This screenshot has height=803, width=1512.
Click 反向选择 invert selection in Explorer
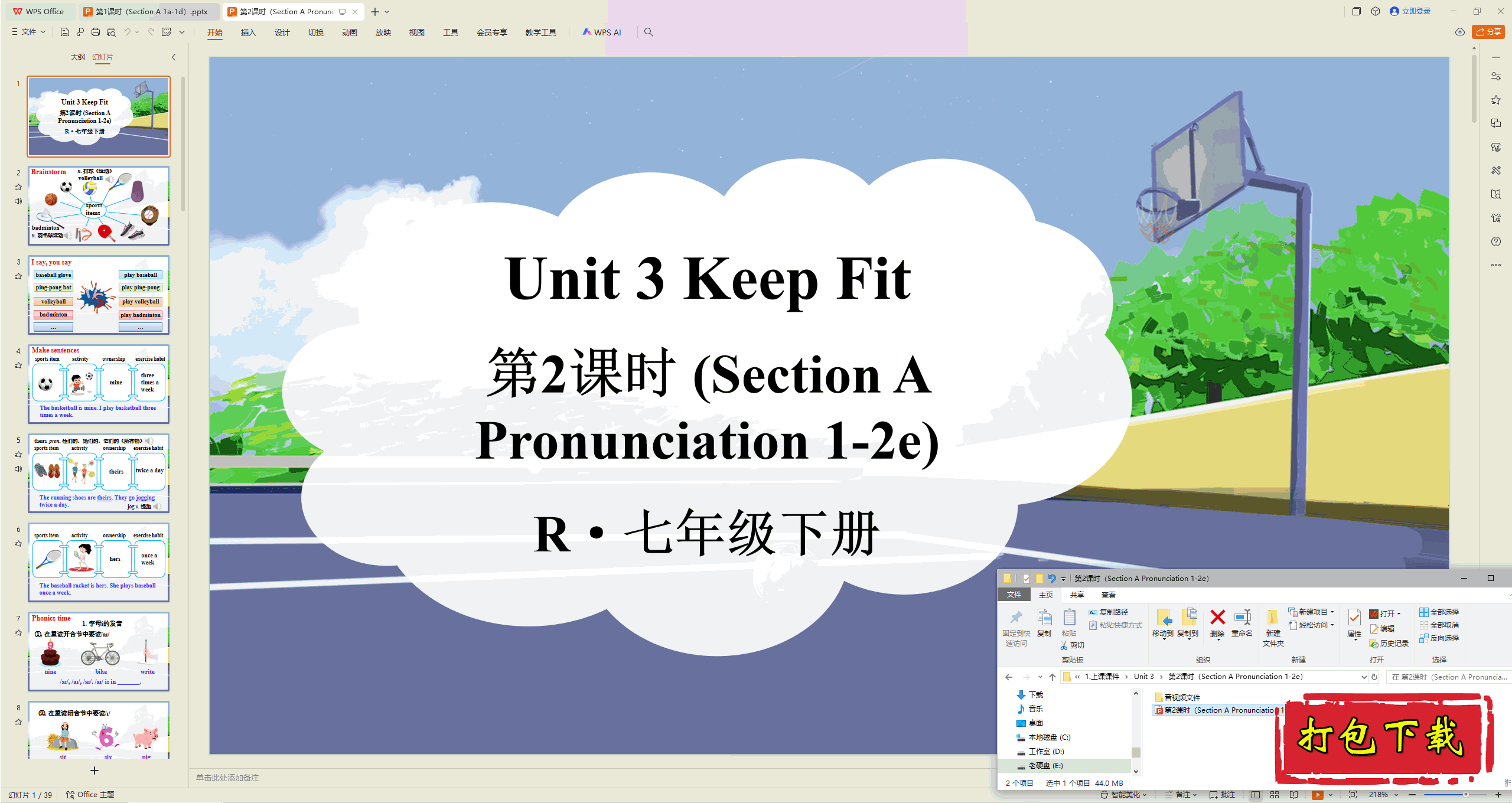point(1439,638)
